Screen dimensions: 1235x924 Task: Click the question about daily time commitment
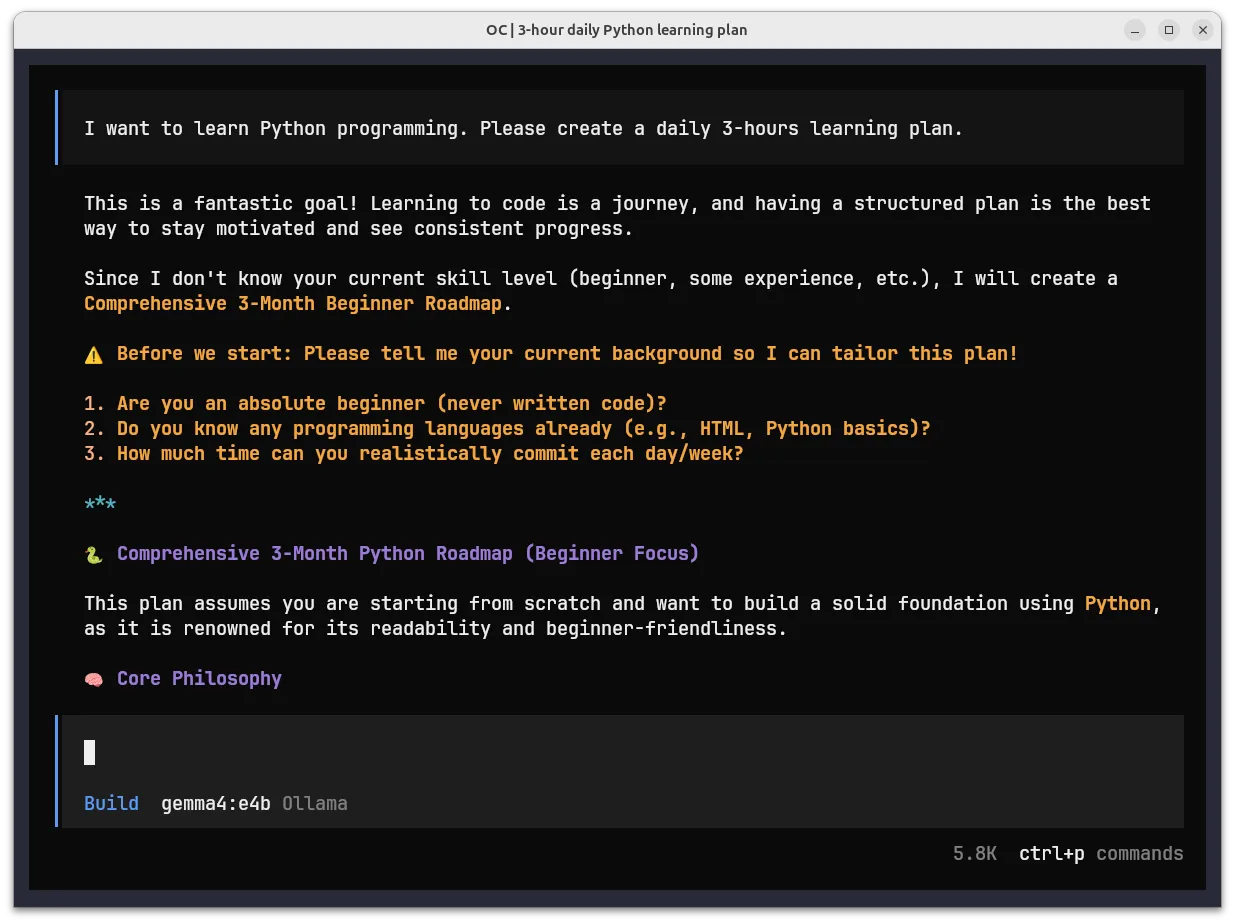(x=430, y=454)
